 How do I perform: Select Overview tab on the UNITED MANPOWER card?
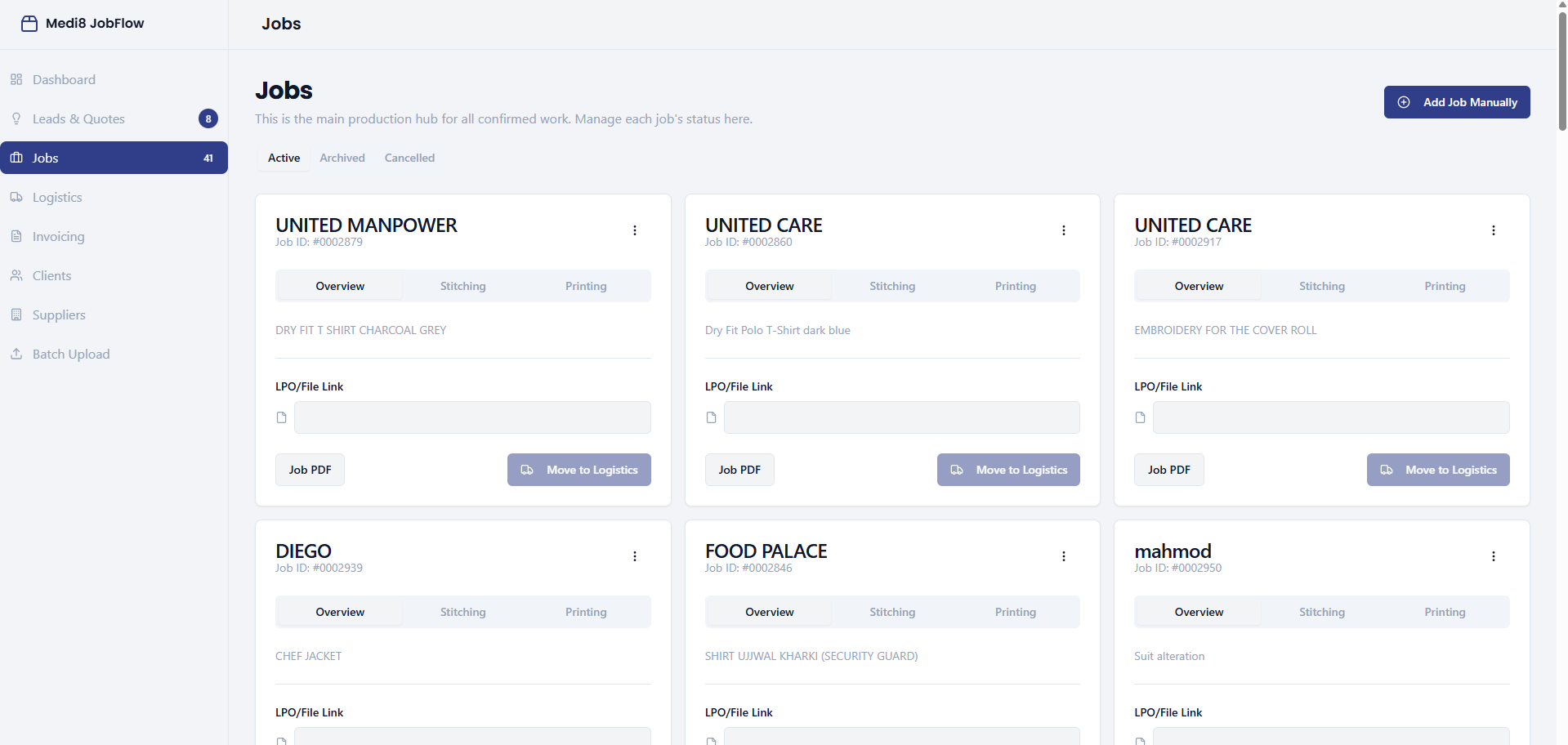tap(340, 286)
